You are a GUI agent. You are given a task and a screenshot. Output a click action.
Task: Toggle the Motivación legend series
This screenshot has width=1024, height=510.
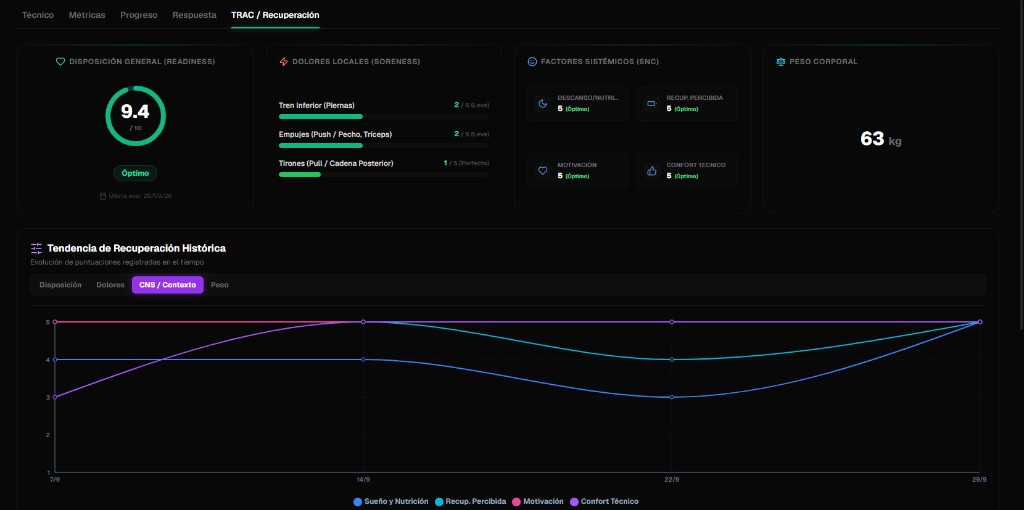(x=537, y=502)
